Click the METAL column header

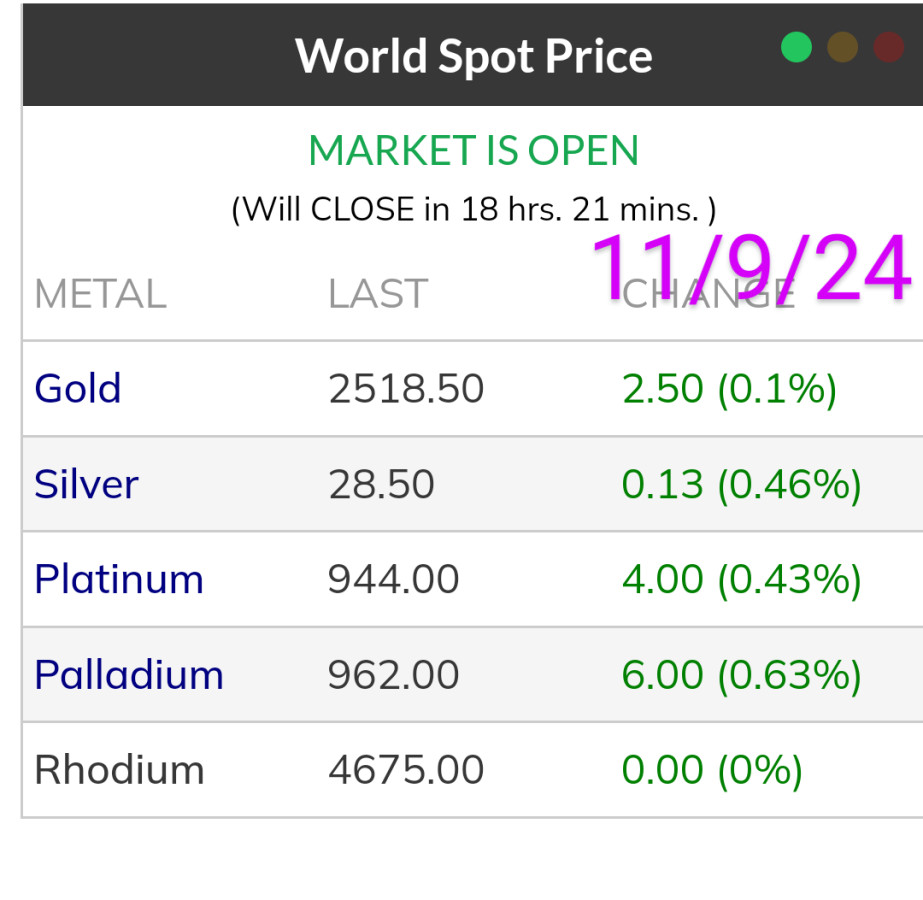100,294
